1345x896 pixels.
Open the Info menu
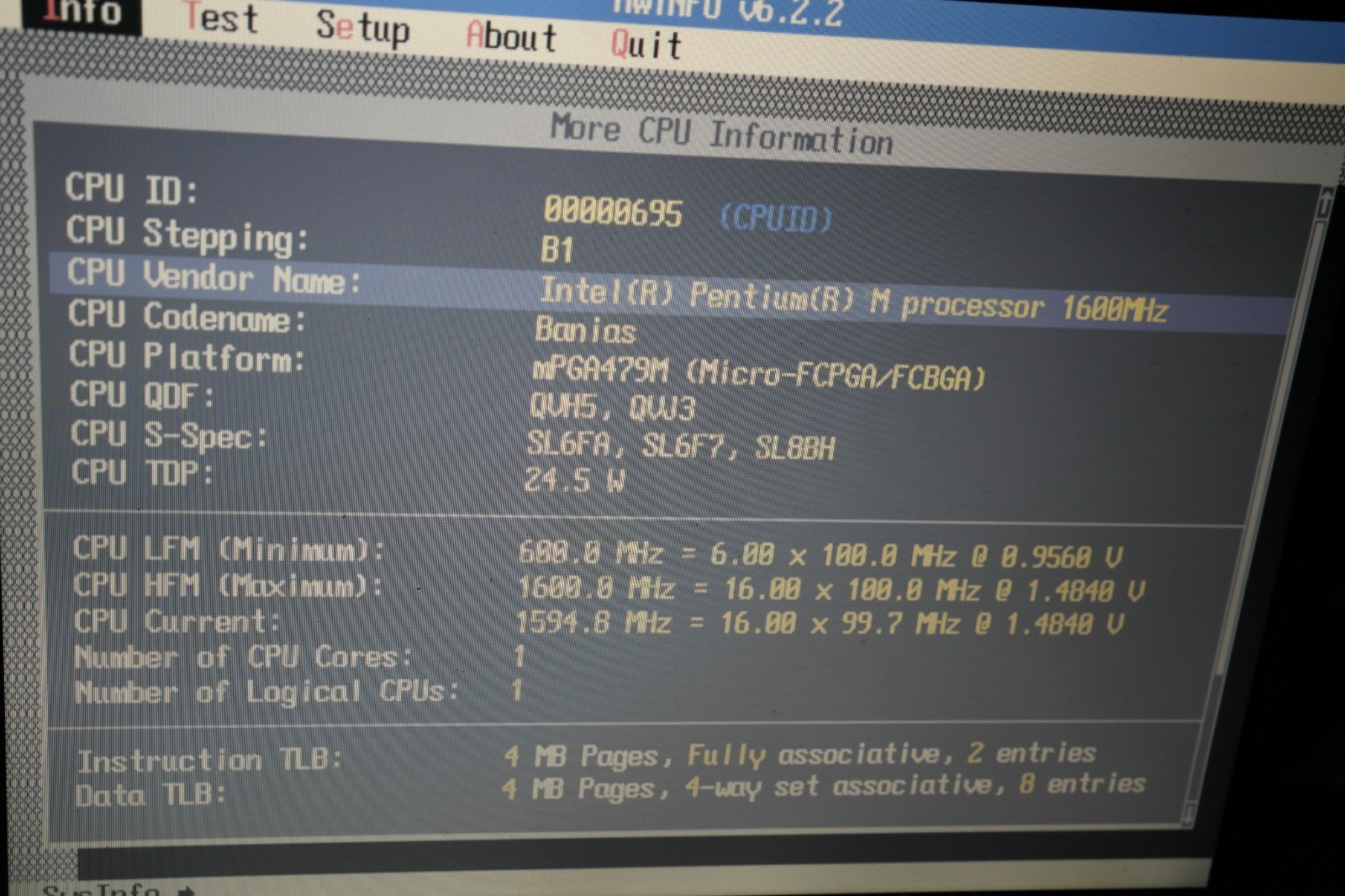[82, 12]
